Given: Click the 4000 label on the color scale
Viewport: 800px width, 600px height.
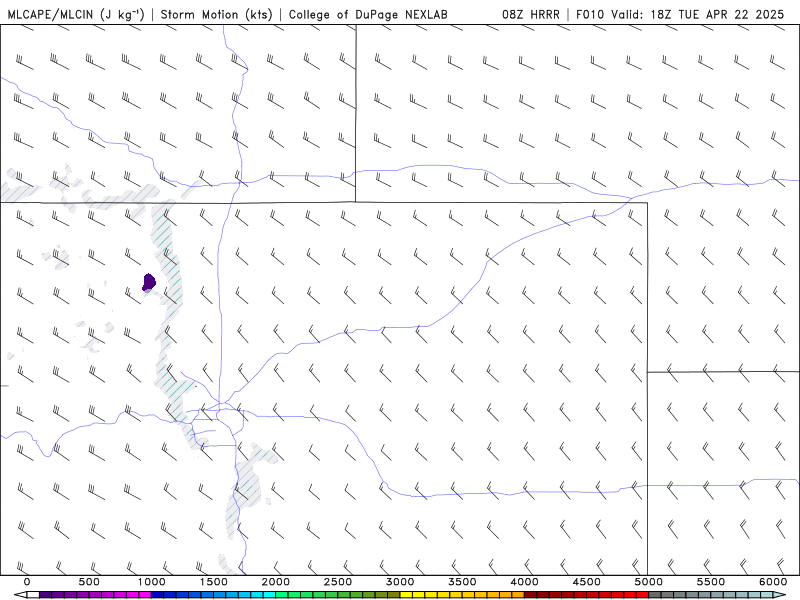Looking at the screenshot, I should pos(524,582).
